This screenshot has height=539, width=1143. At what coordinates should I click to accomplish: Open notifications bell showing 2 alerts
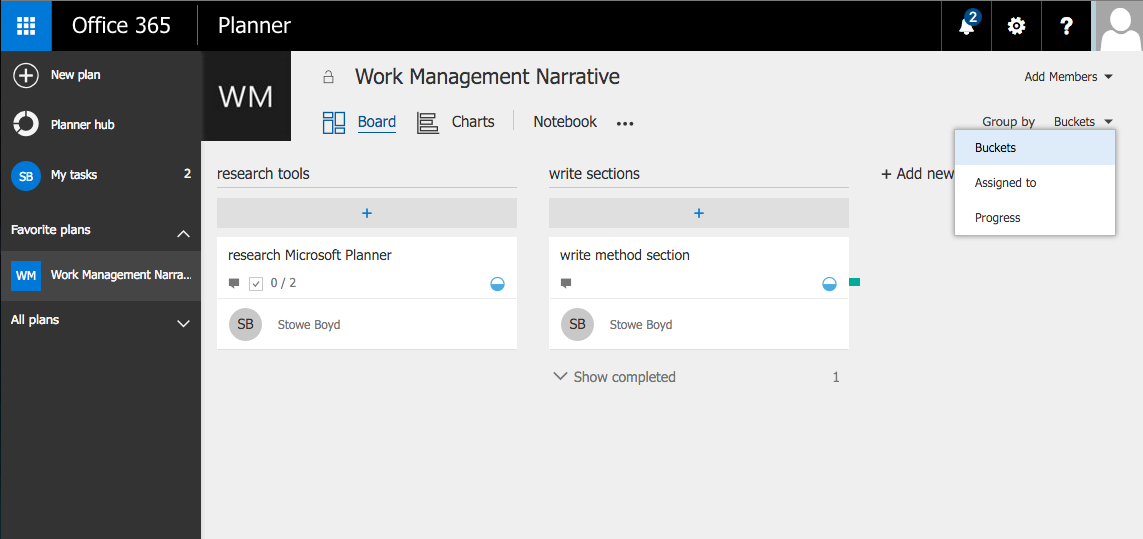[967, 26]
